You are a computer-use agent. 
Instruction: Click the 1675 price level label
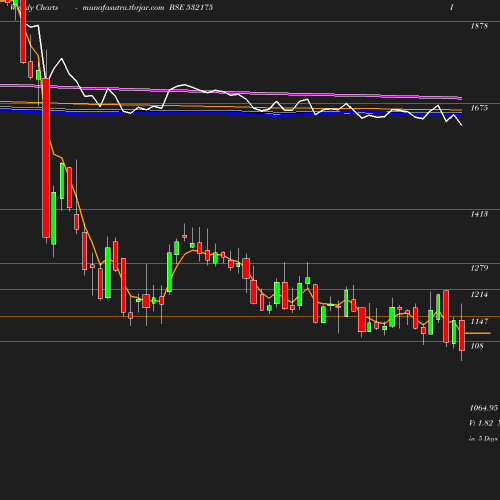[x=479, y=108]
